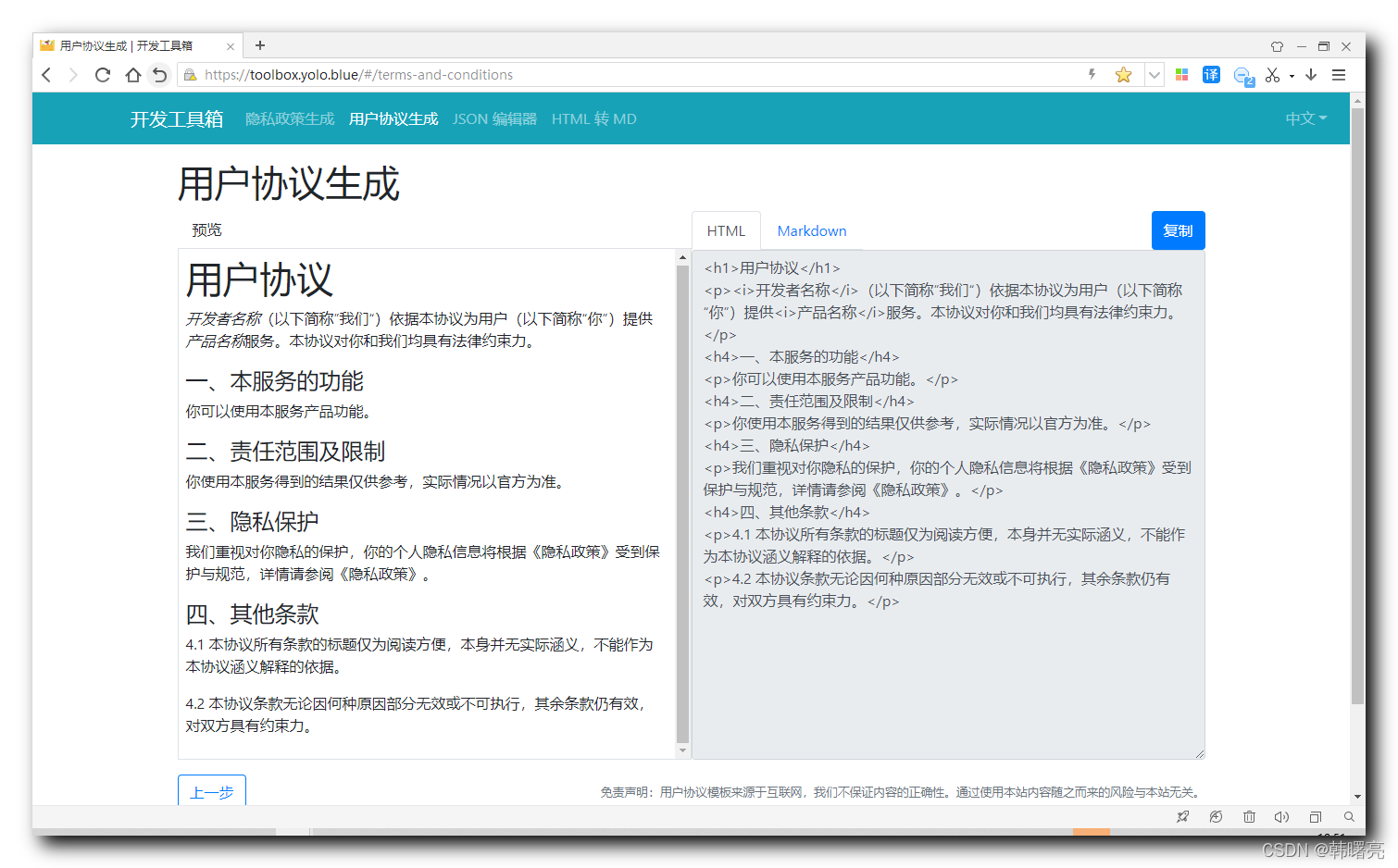This screenshot has width=1398, height=868.
Task: Click the 开发工具箱 brand link
Action: coord(177,118)
